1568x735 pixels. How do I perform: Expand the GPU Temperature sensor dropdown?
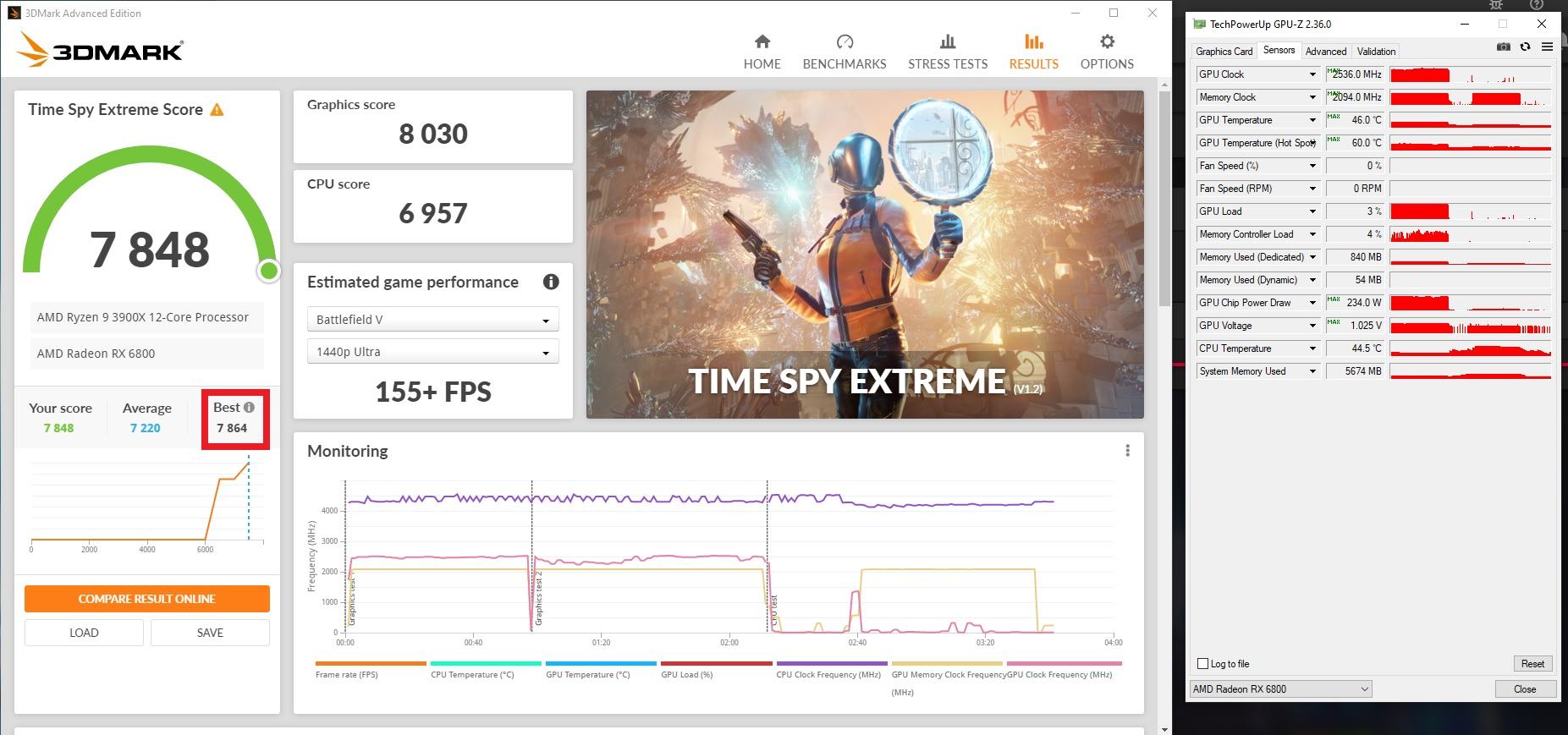pos(1312,120)
